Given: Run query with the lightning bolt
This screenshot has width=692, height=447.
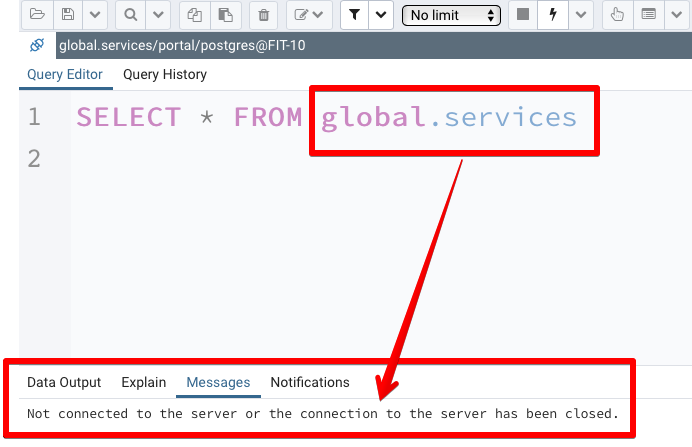Looking at the screenshot, I should [552, 15].
